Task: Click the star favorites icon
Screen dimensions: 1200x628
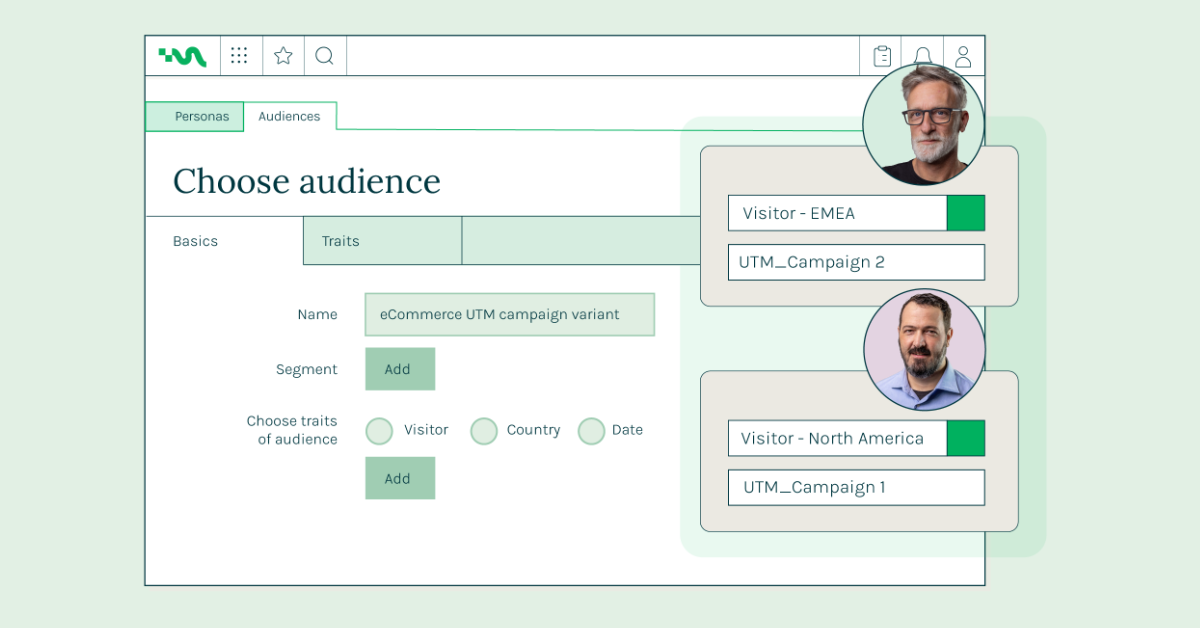Action: pos(283,56)
